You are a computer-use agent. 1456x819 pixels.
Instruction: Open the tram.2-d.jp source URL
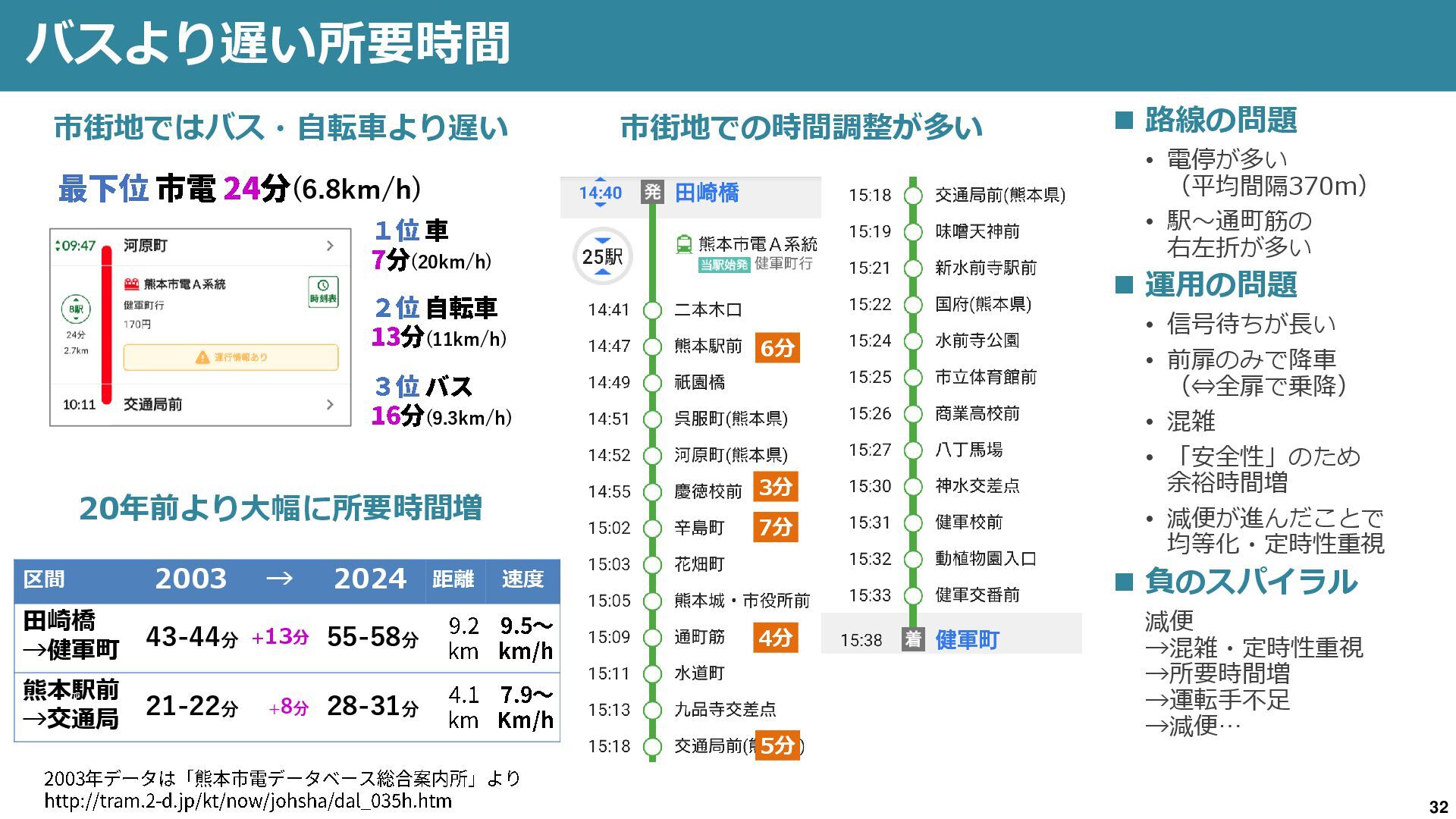[248, 802]
